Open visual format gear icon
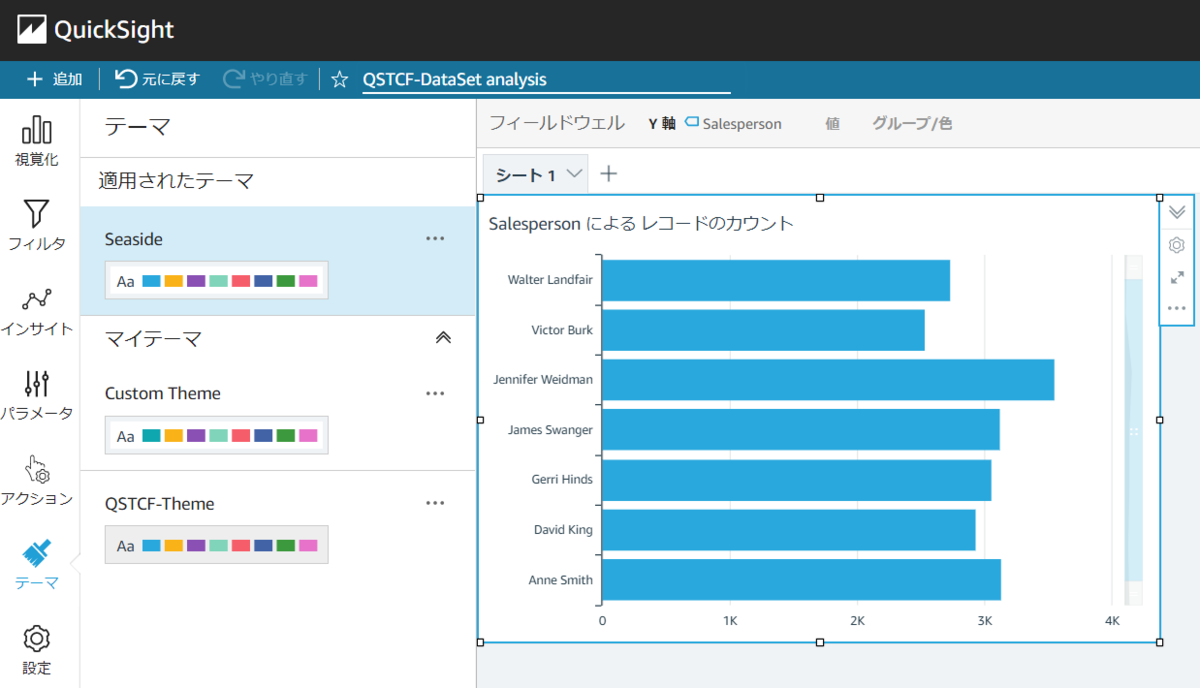This screenshot has height=688, width=1200. point(1177,245)
